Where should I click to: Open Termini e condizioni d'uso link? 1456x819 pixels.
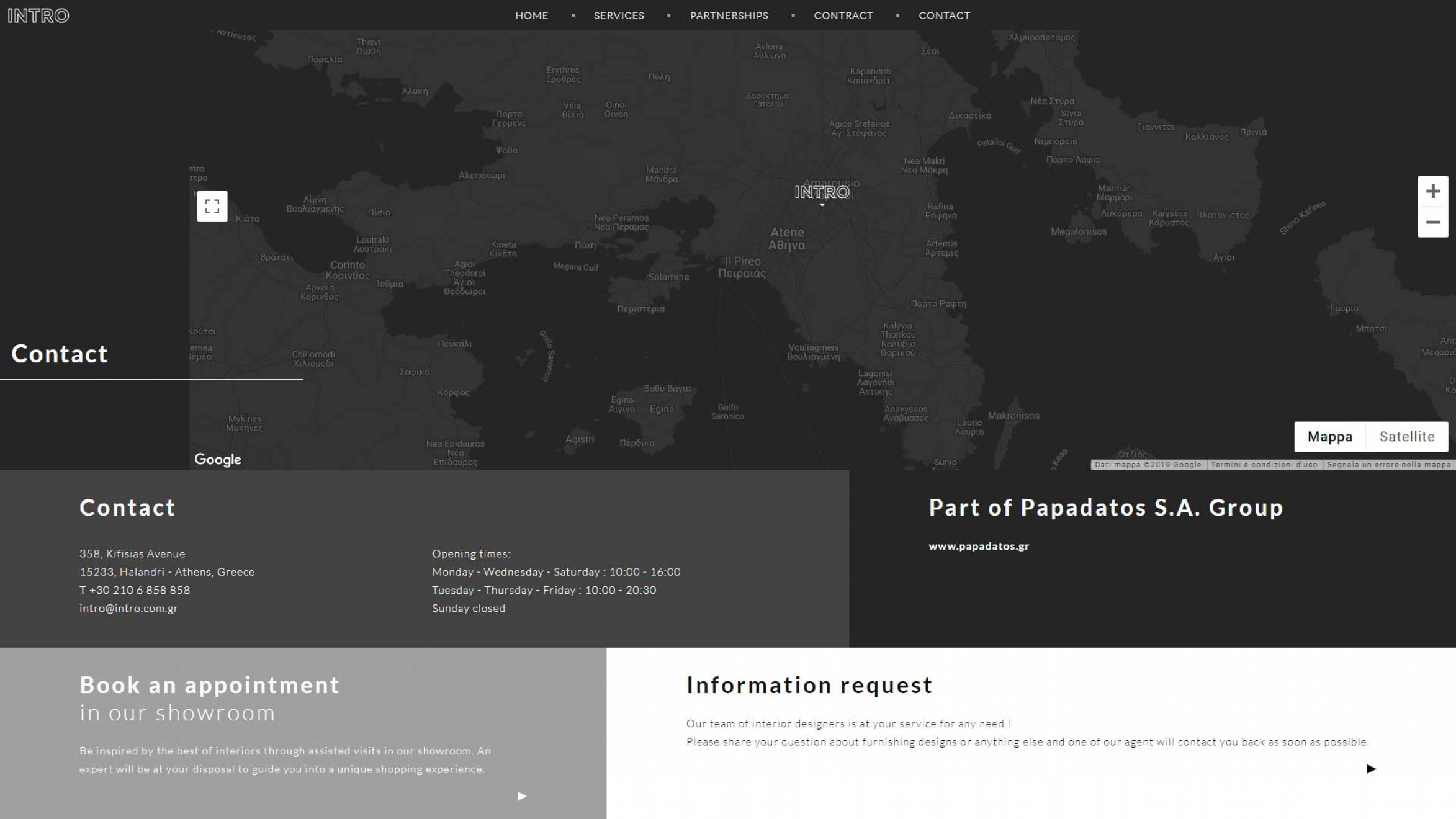pos(1264,465)
